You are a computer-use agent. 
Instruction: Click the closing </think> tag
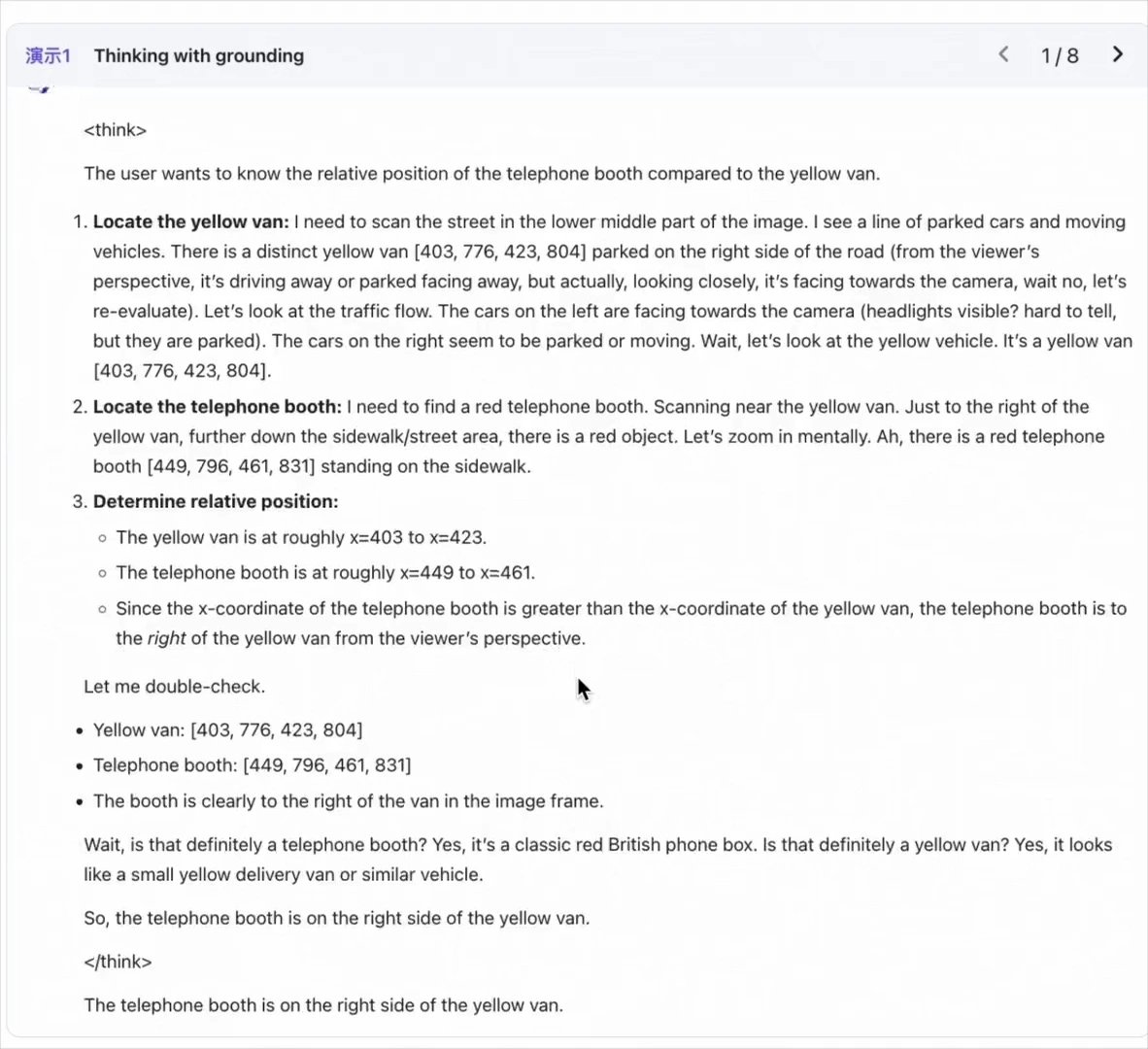[118, 962]
